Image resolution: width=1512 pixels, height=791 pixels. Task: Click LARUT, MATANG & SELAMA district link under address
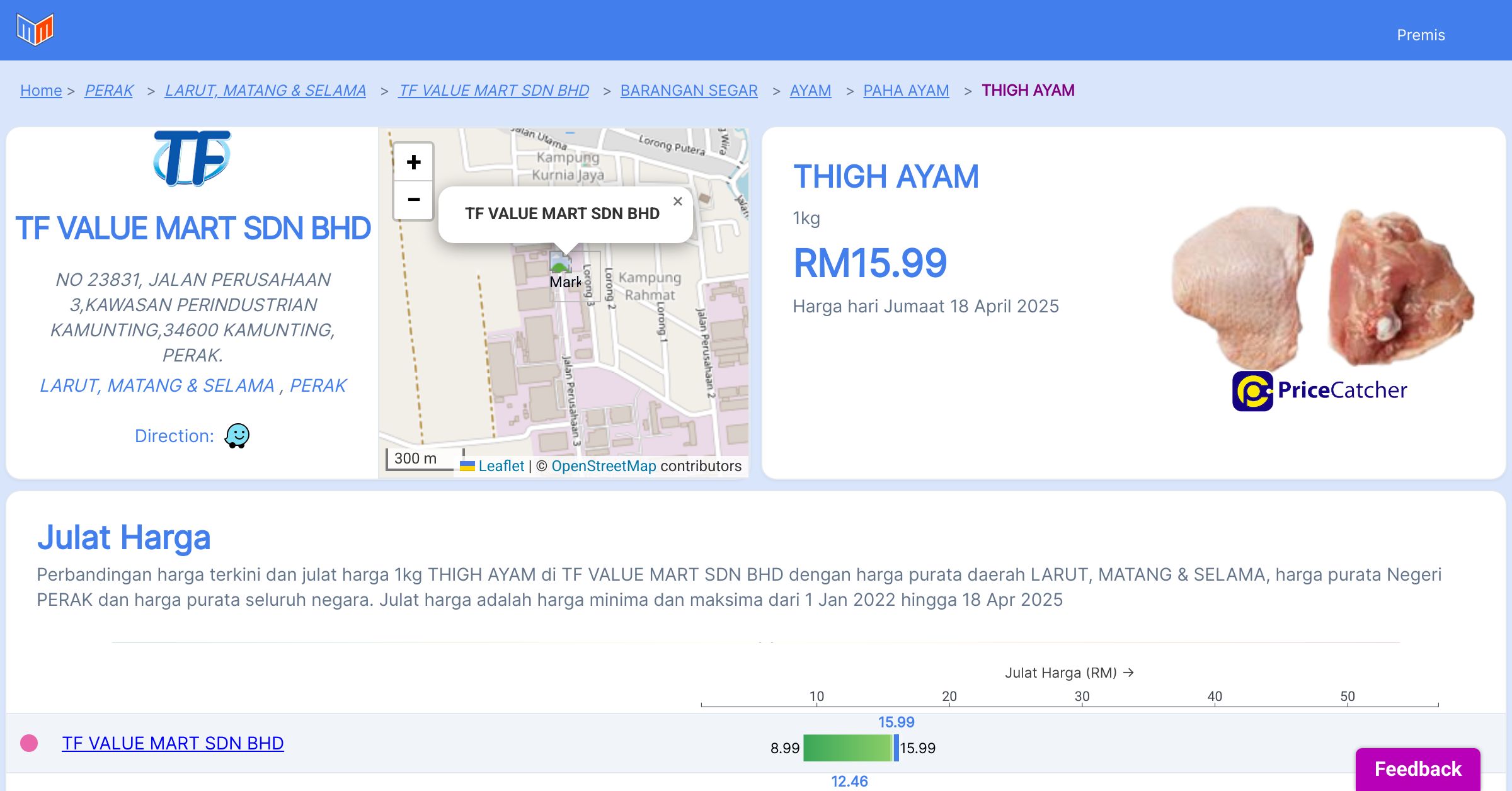tap(157, 385)
